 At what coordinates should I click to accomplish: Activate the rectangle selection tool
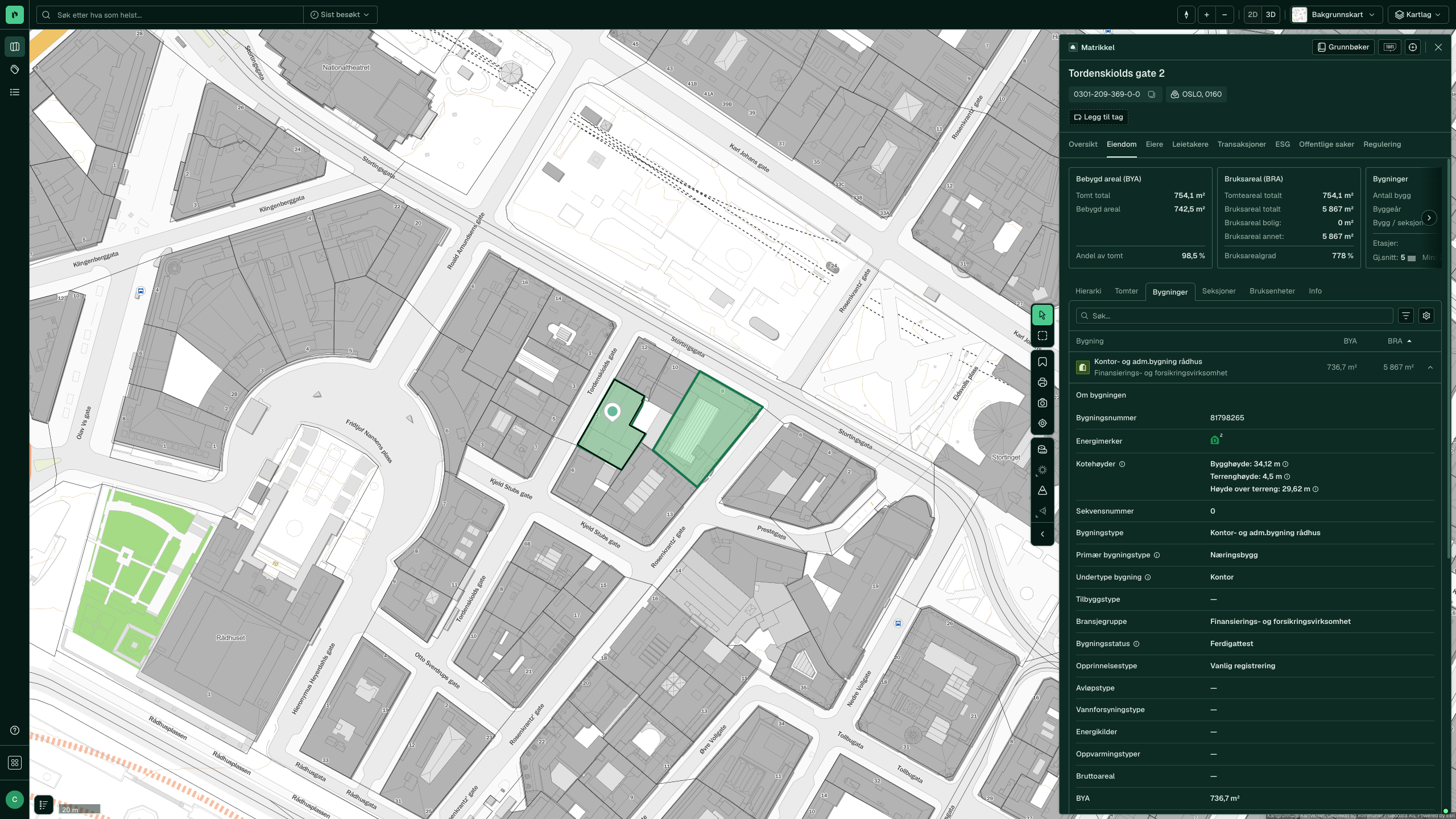[x=1042, y=336]
